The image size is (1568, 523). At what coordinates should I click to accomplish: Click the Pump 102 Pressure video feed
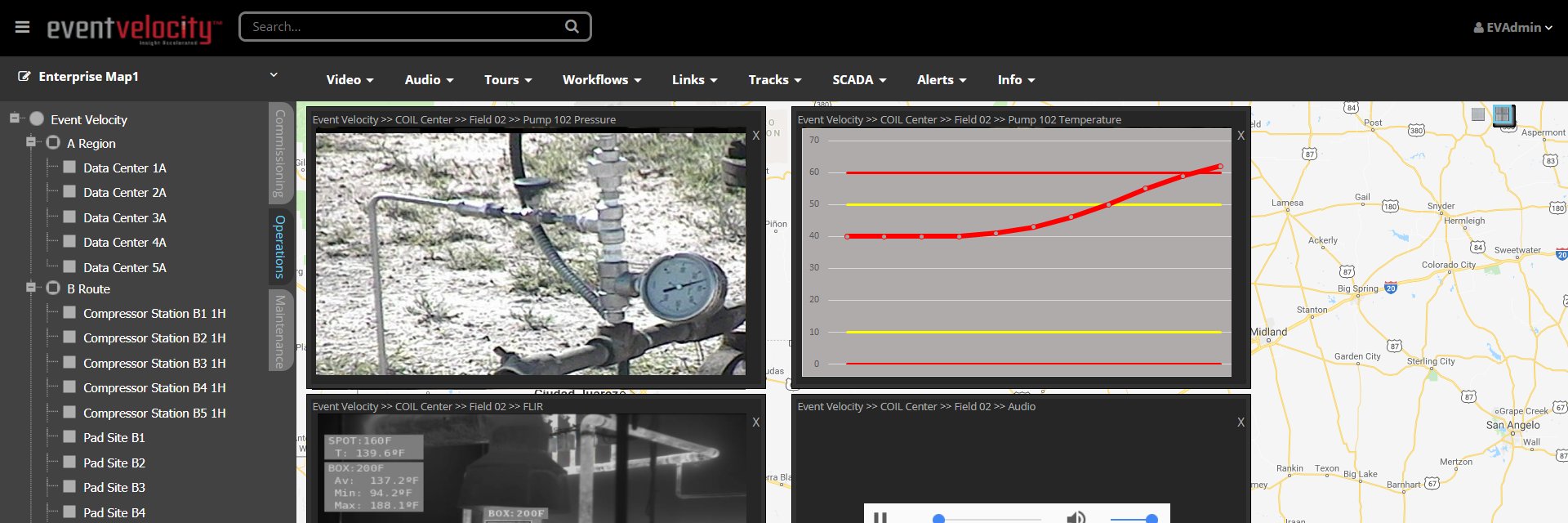pyautogui.click(x=531, y=254)
